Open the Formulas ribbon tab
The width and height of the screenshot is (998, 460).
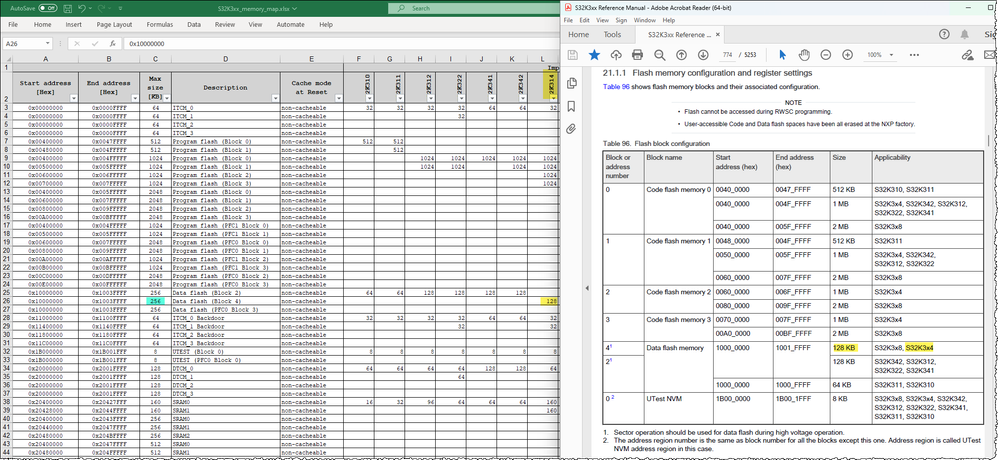pos(160,25)
